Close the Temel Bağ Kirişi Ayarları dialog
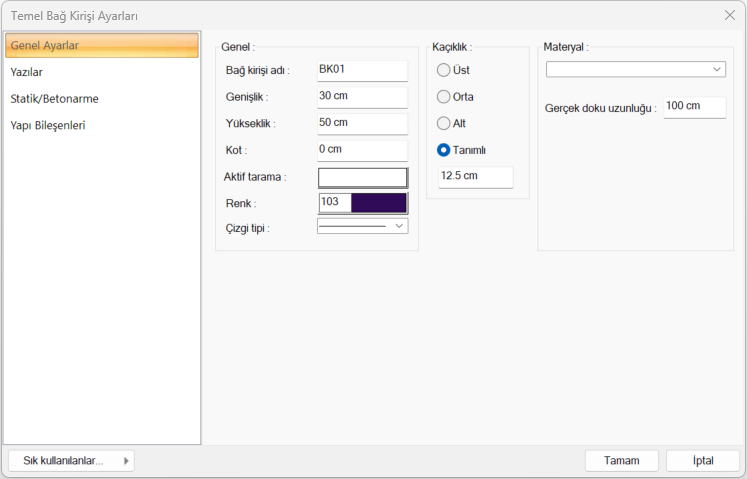 pyautogui.click(x=729, y=15)
